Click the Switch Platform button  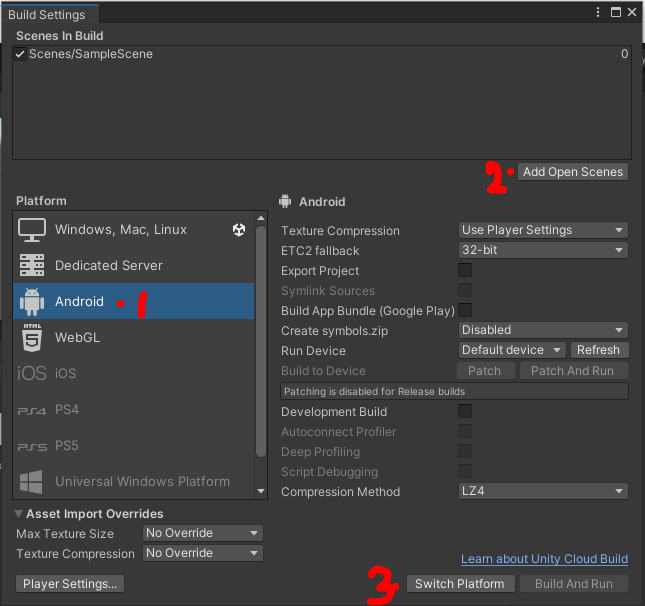point(460,584)
